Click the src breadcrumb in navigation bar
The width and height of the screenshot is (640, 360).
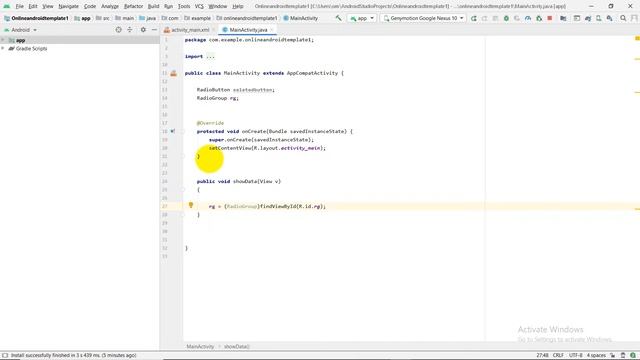click(103, 18)
